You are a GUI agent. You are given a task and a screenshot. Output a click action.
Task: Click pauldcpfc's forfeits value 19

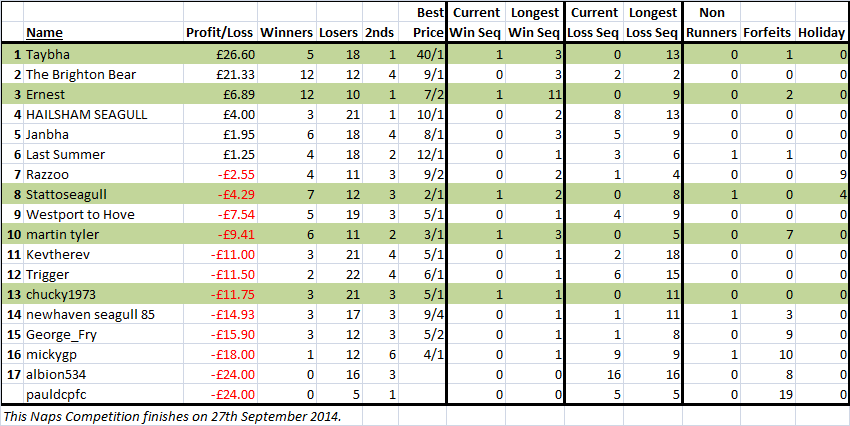pyautogui.click(x=767, y=395)
